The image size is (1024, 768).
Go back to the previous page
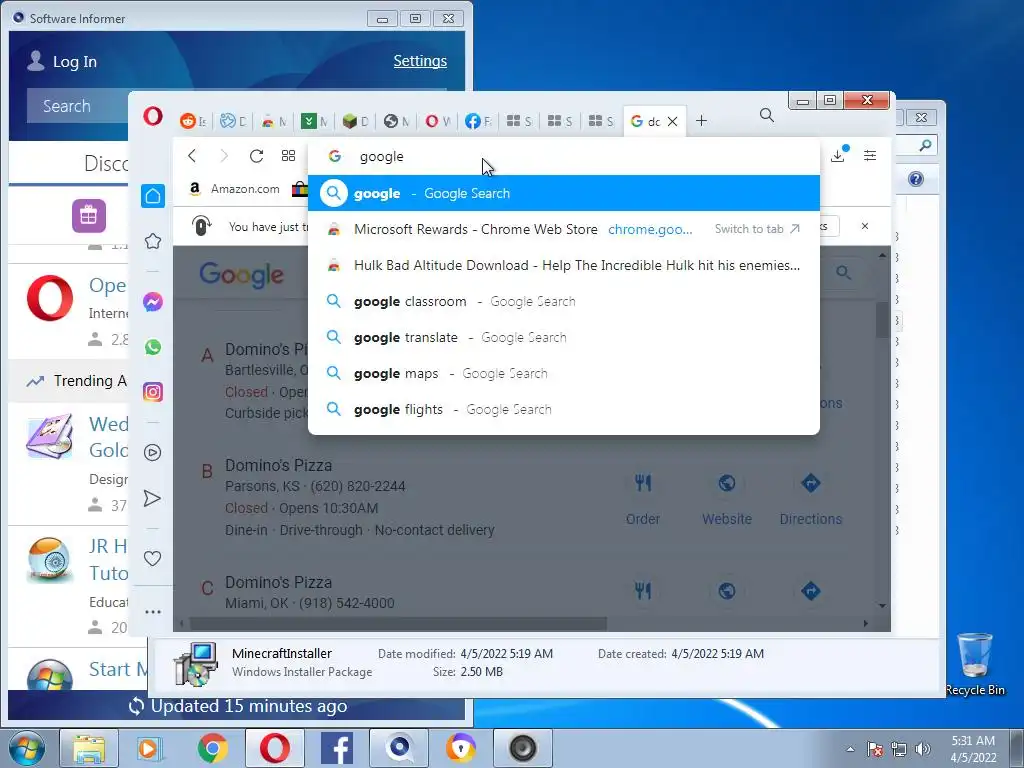[x=191, y=155]
